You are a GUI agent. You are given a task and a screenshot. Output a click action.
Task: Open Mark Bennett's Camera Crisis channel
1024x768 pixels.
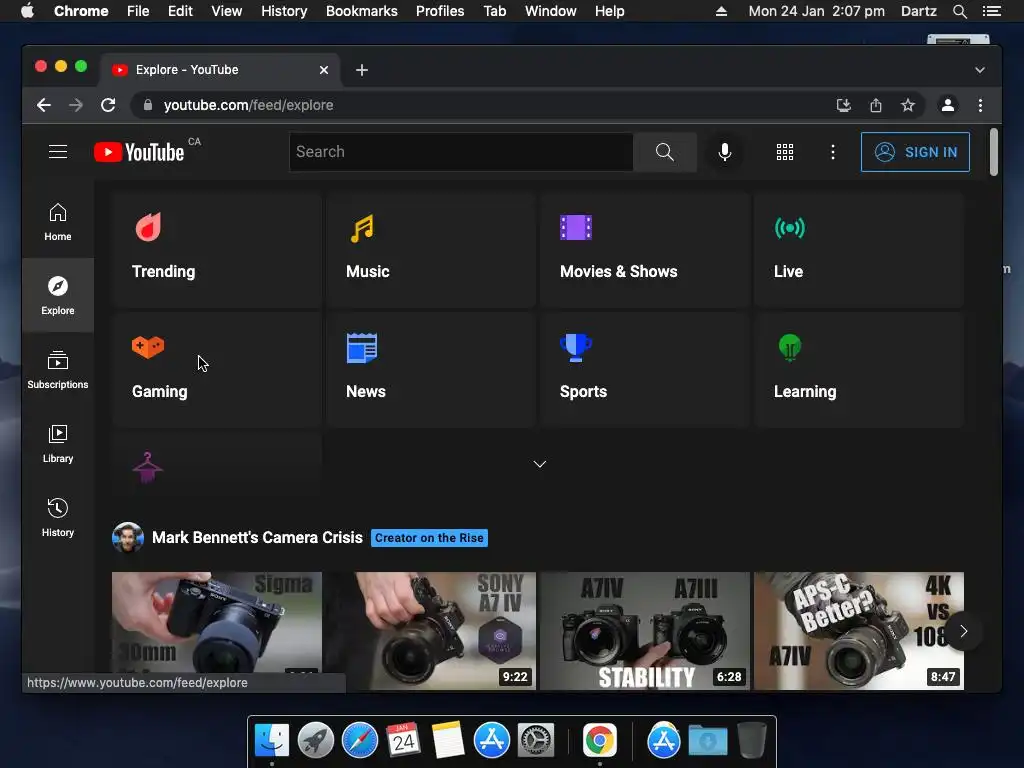(257, 537)
